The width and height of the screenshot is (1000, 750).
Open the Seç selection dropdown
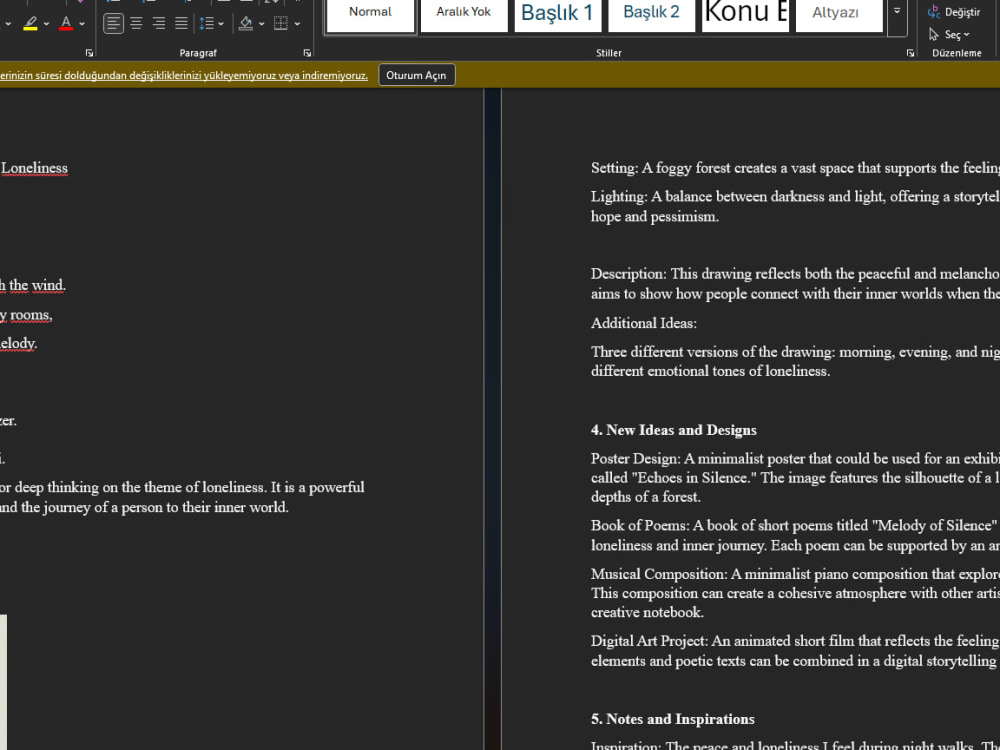[x=950, y=34]
